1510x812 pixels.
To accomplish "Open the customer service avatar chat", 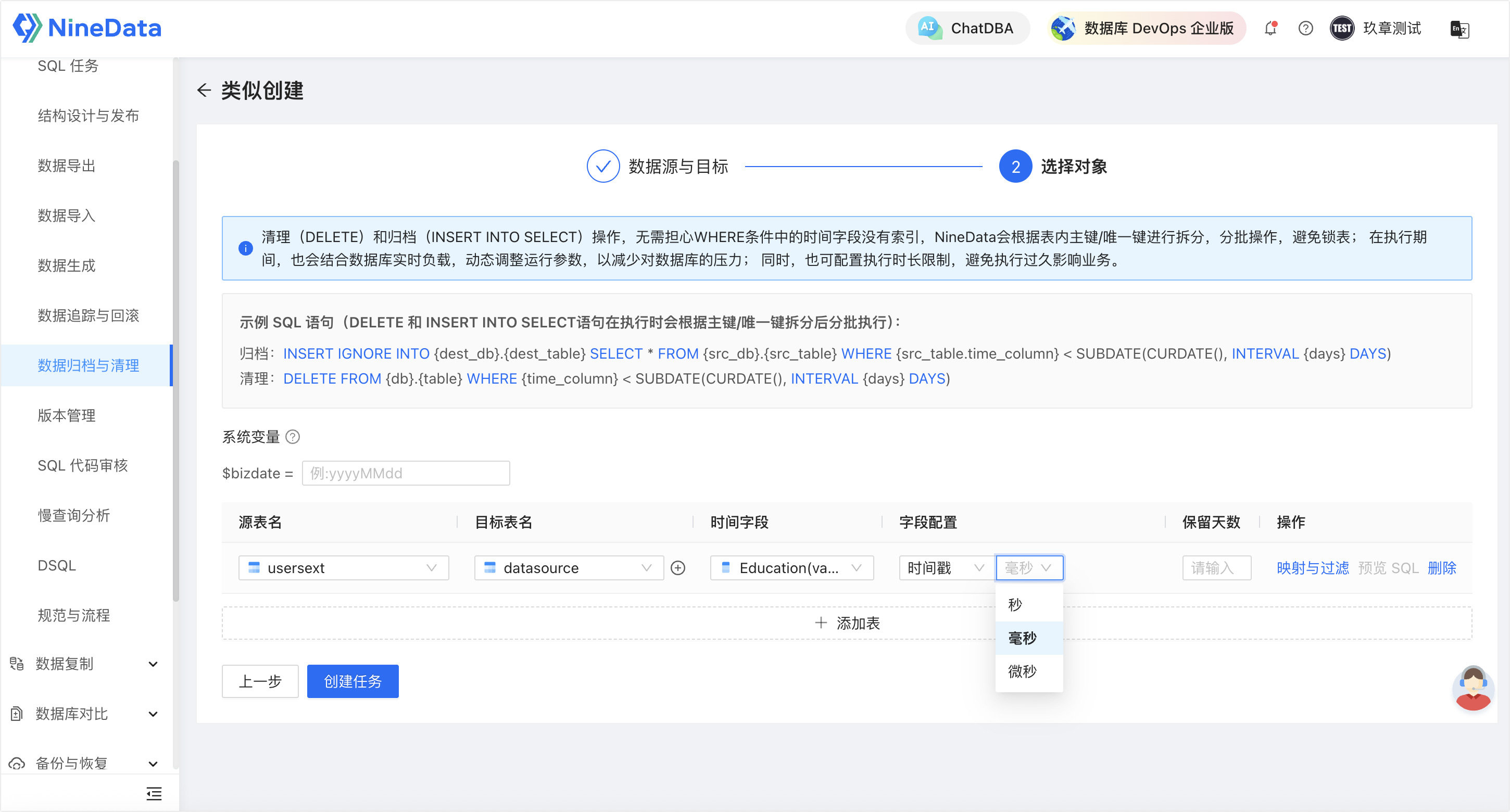I will click(1473, 688).
